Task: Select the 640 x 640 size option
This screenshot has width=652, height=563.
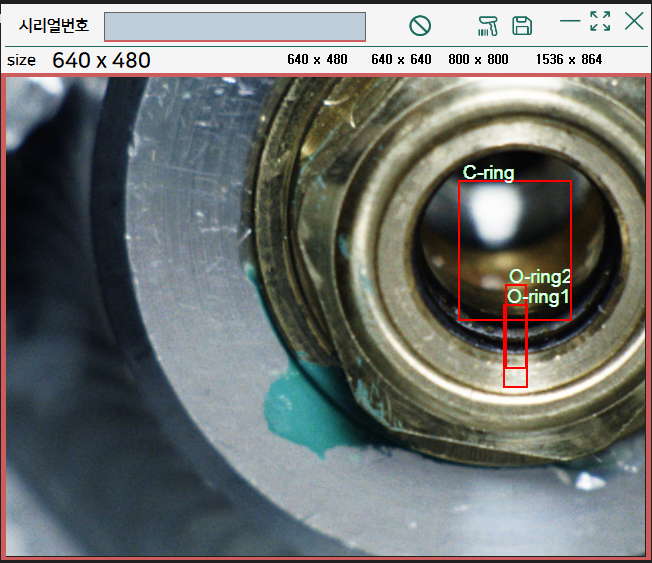Action: (x=401, y=59)
